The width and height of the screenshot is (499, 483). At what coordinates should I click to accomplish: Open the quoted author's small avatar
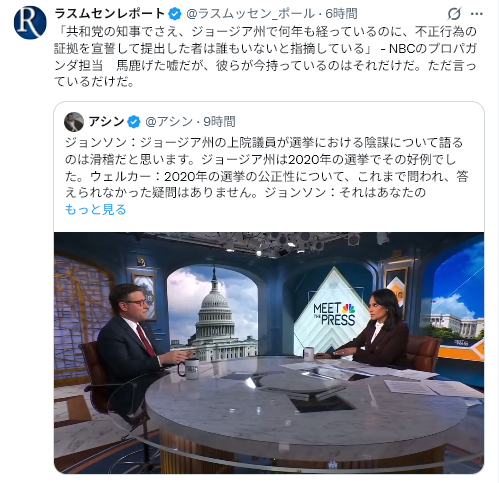74,122
